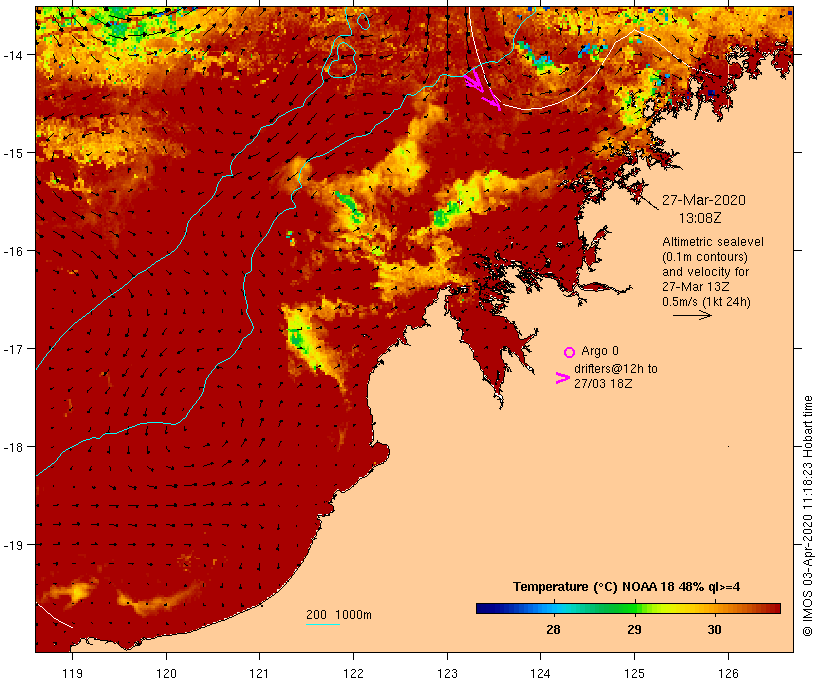Click the '200 1000m' depth label
This screenshot has width=820, height=680.
tap(339, 615)
